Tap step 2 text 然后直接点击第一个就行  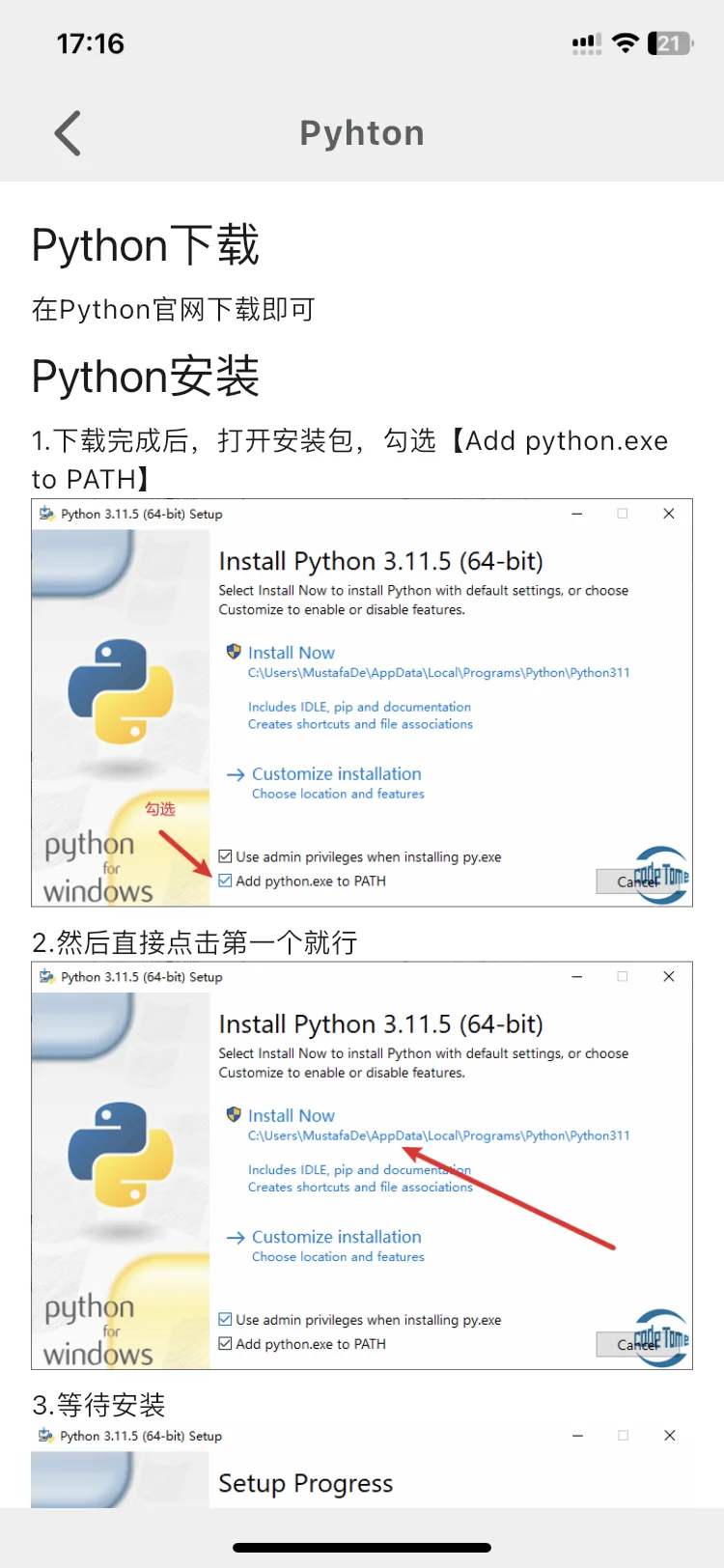click(x=195, y=942)
